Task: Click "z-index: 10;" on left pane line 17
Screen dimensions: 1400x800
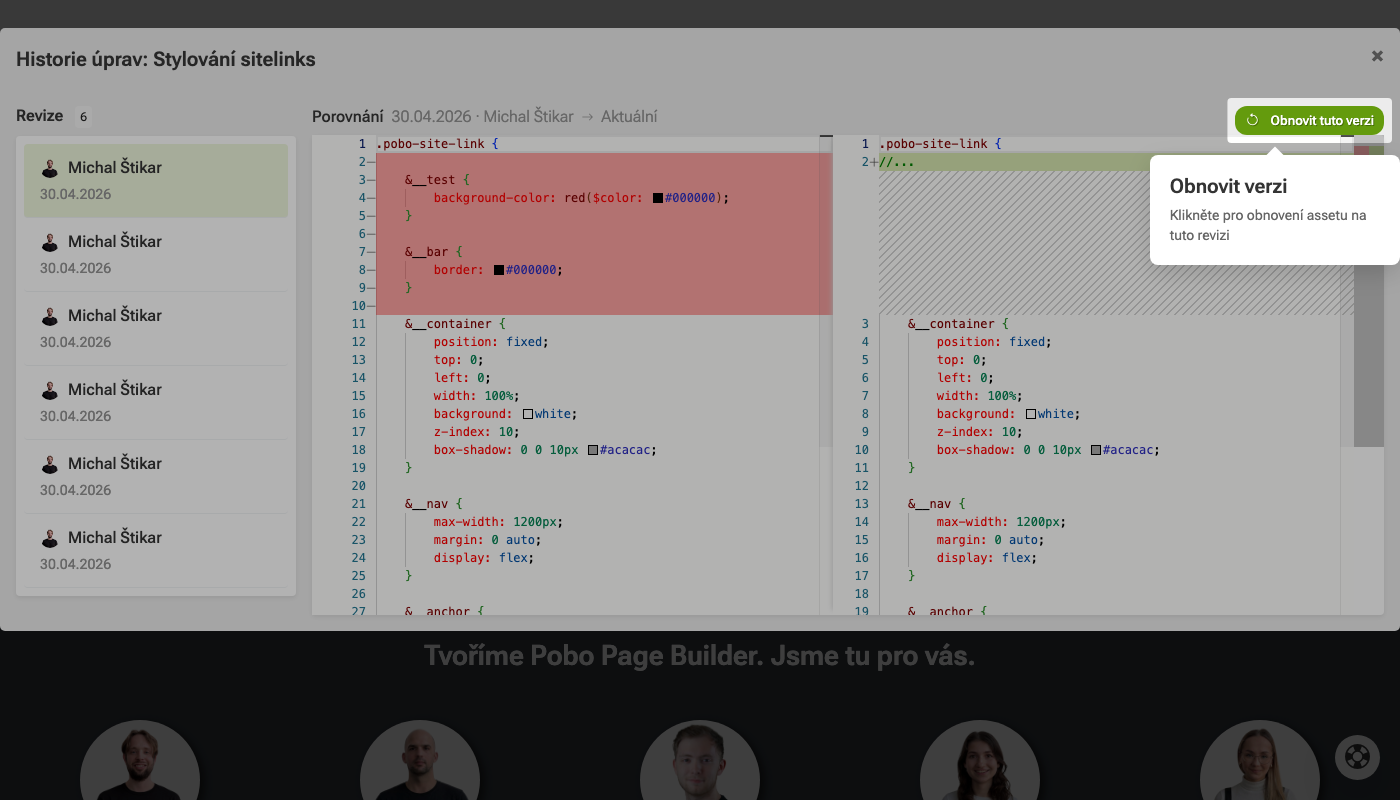Action: tap(477, 432)
